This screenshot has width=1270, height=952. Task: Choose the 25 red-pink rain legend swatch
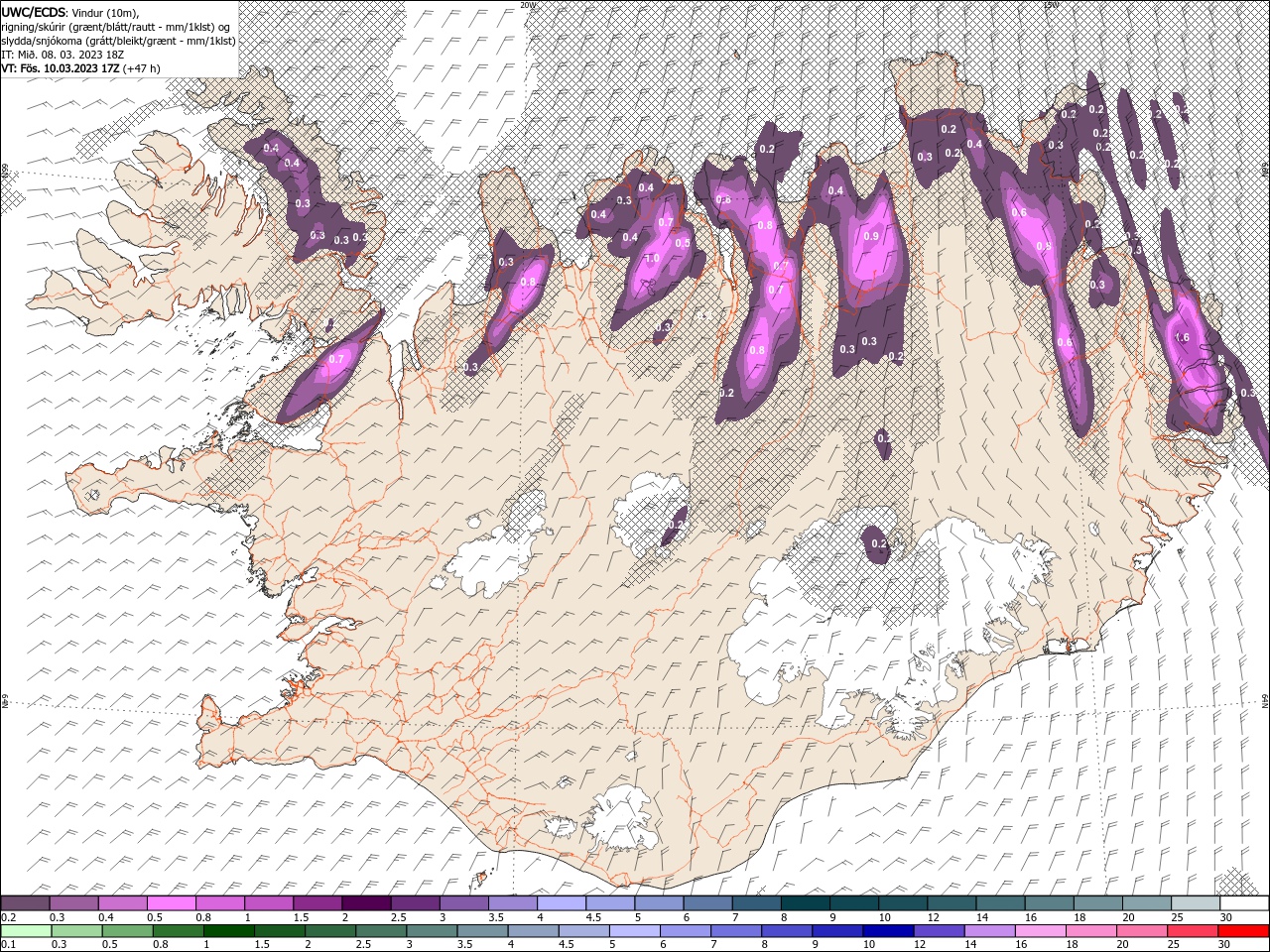coord(1192,931)
